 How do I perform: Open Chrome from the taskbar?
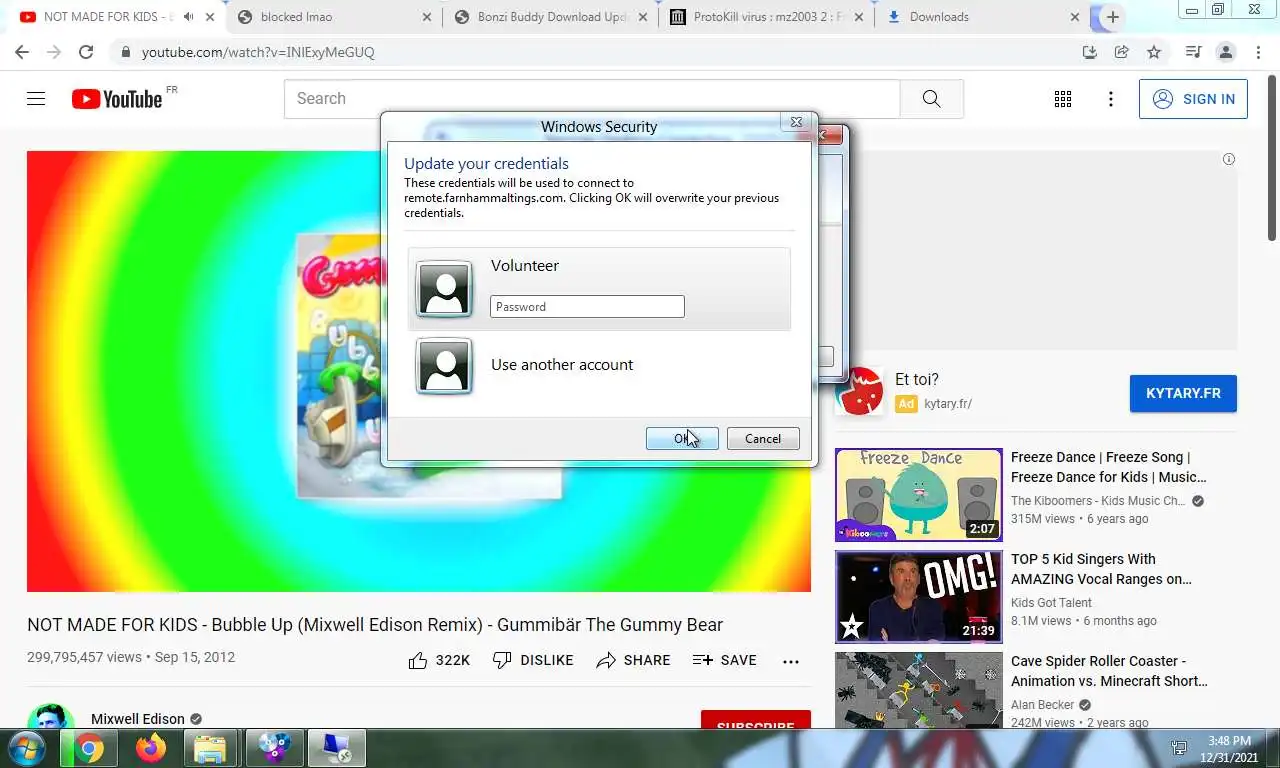(88, 748)
